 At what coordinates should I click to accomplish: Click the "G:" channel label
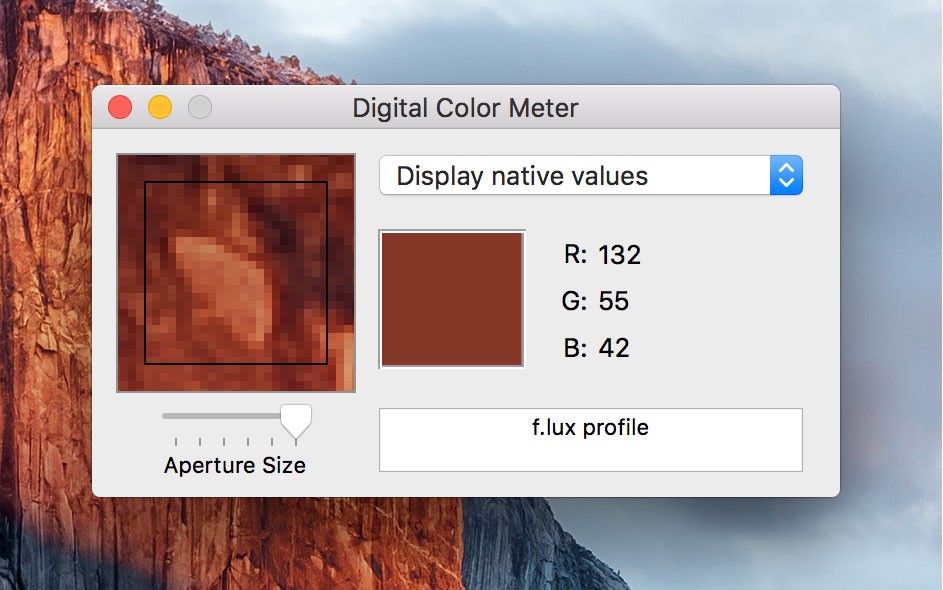575,301
